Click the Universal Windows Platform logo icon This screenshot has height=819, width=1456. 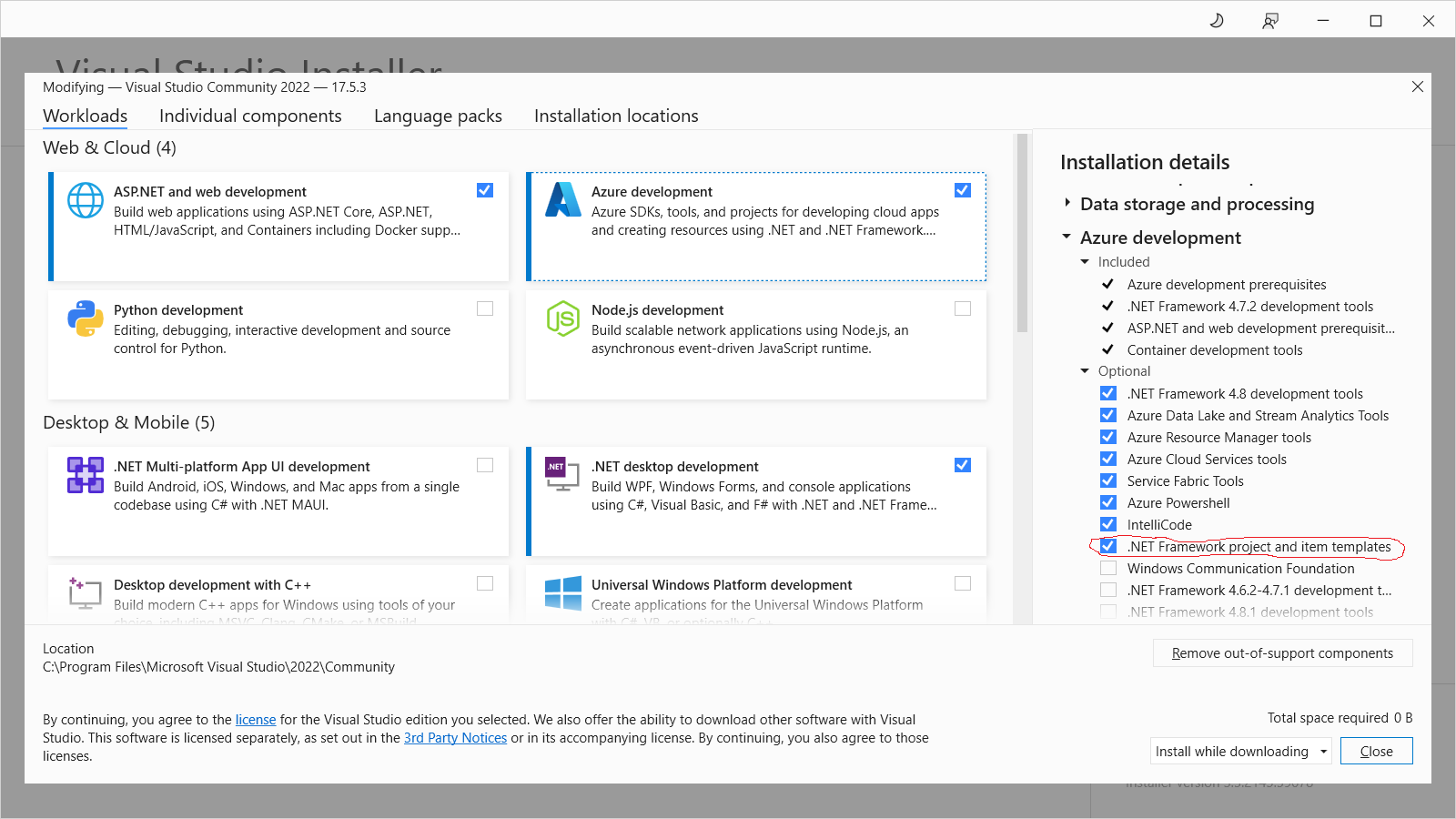click(x=563, y=593)
